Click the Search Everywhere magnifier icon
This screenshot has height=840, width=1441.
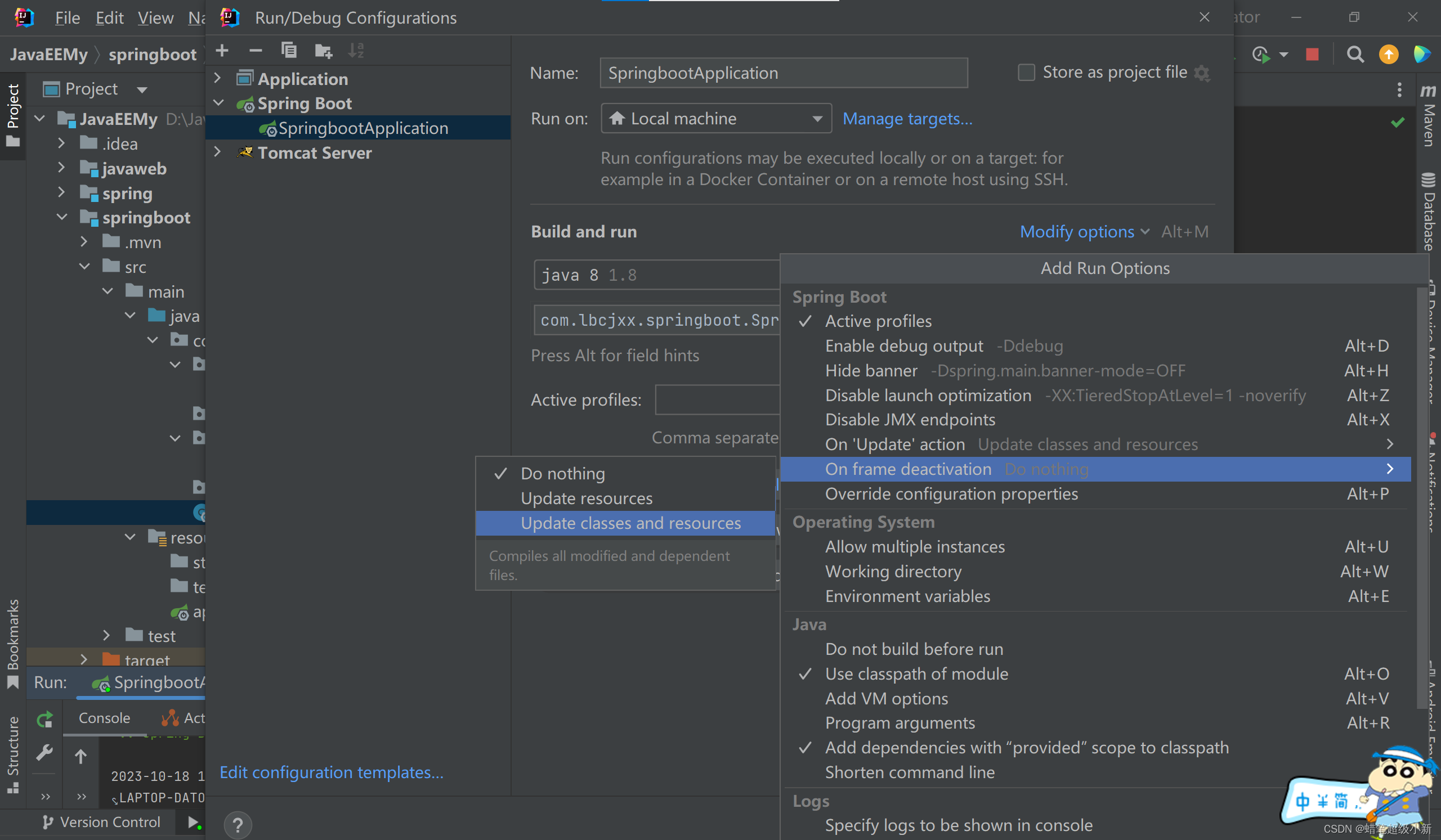(x=1355, y=54)
